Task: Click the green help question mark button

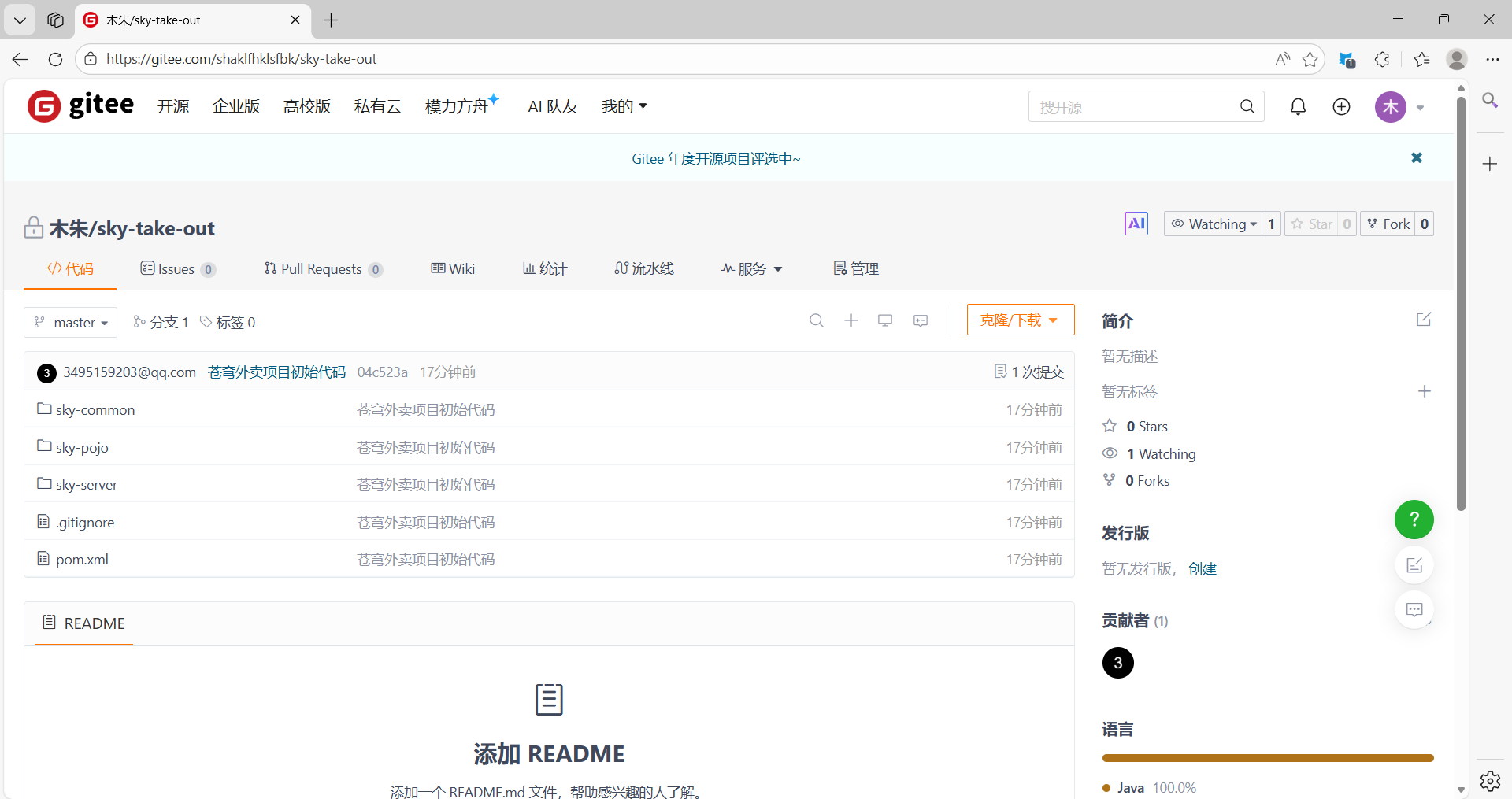Action: click(1414, 520)
